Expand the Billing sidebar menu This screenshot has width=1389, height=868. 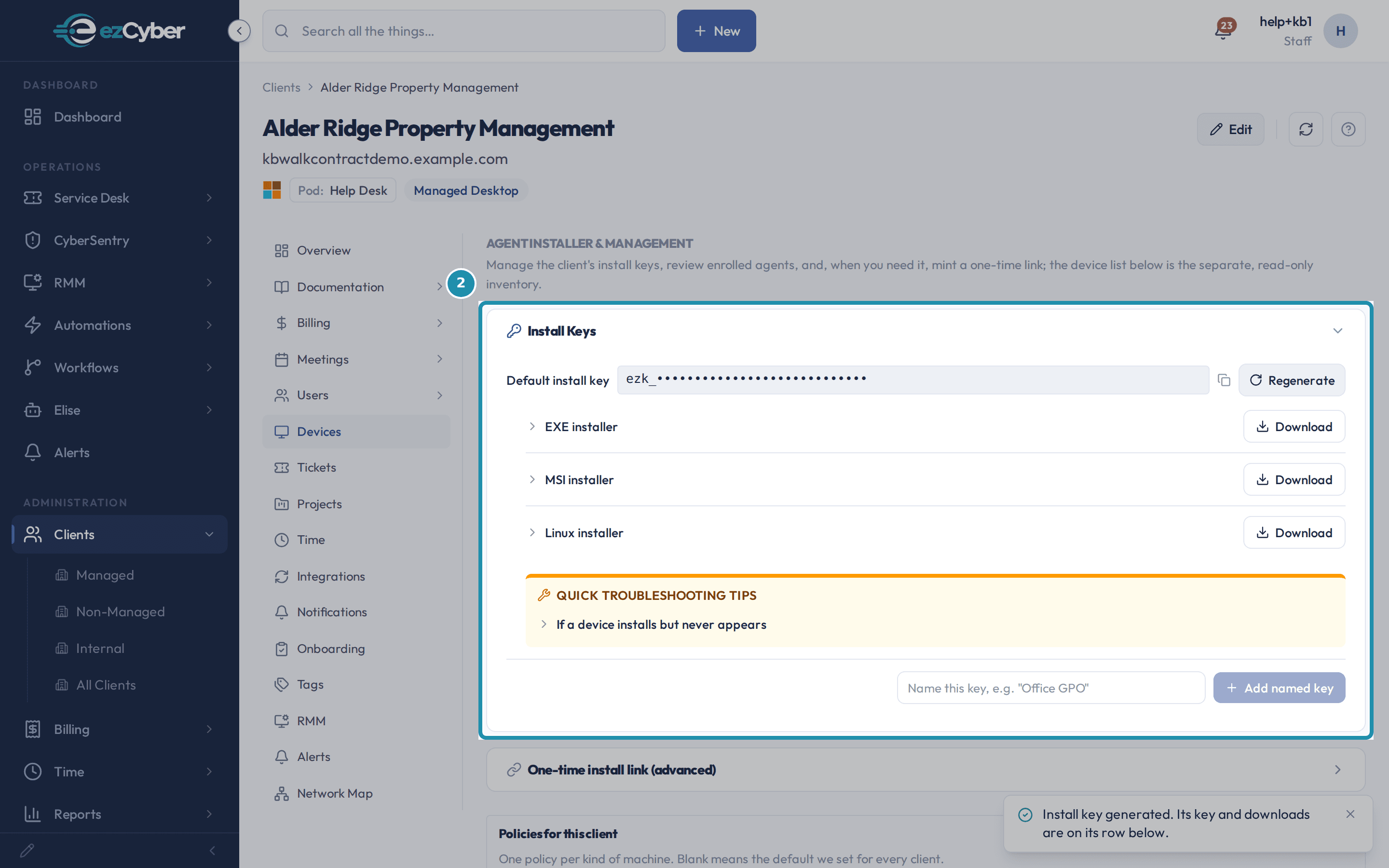(x=120, y=729)
